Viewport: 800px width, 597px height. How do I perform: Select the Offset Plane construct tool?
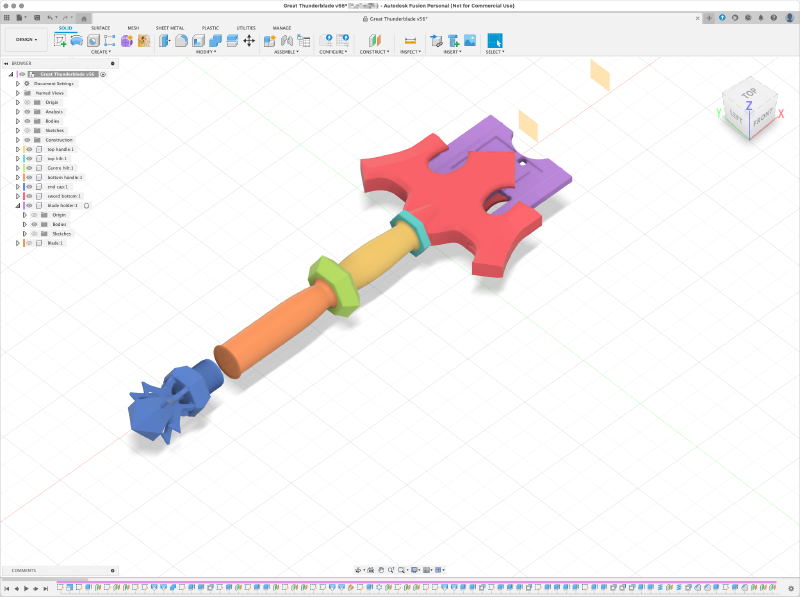click(375, 41)
